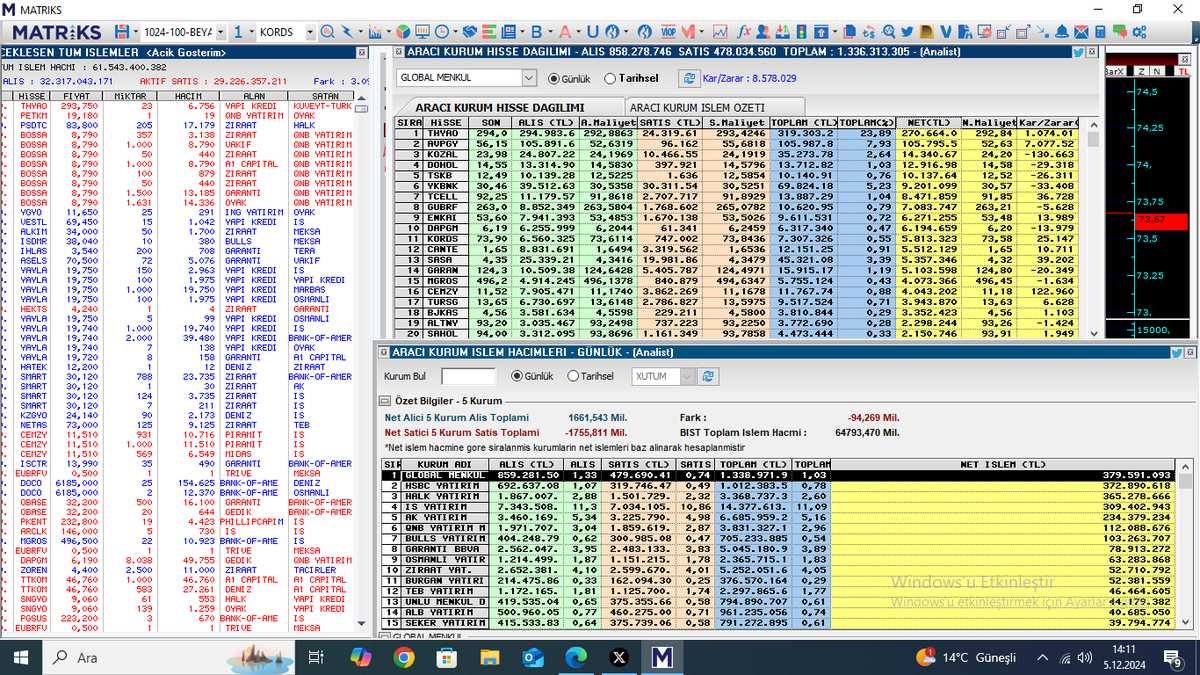1200x675 pixels.
Task: Click the line chart toolbar icon
Action: 720,32
